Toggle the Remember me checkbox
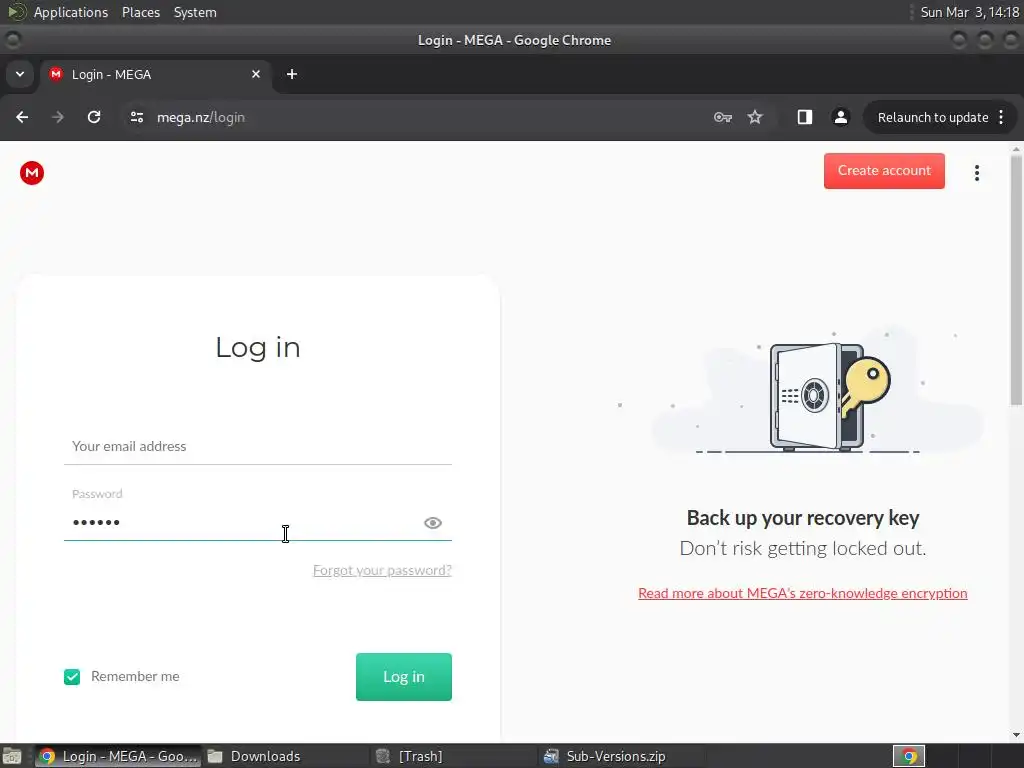Screen dimensions: 1024x768 point(72,677)
